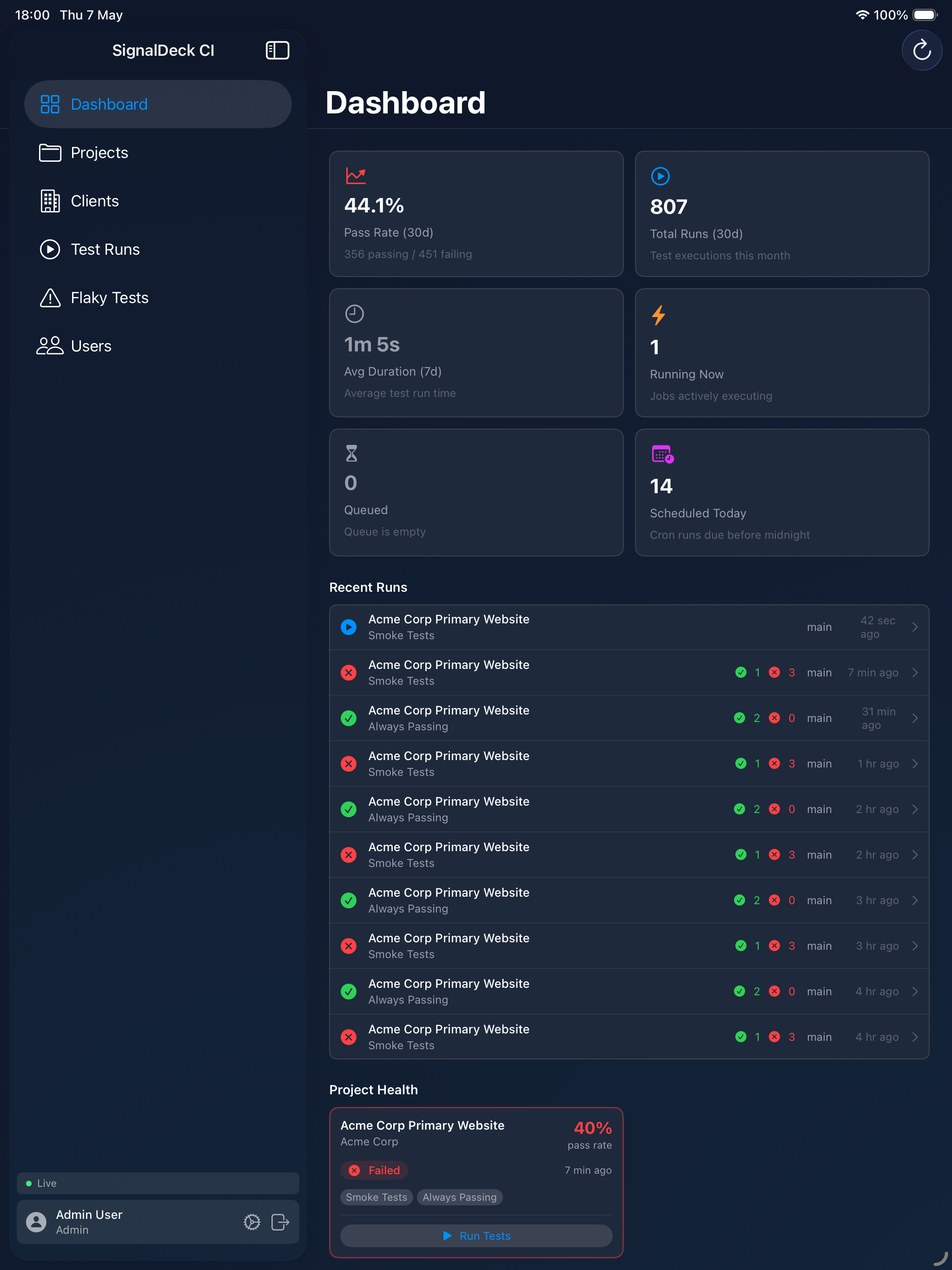Open the 14 Scheduled Today card

(781, 493)
